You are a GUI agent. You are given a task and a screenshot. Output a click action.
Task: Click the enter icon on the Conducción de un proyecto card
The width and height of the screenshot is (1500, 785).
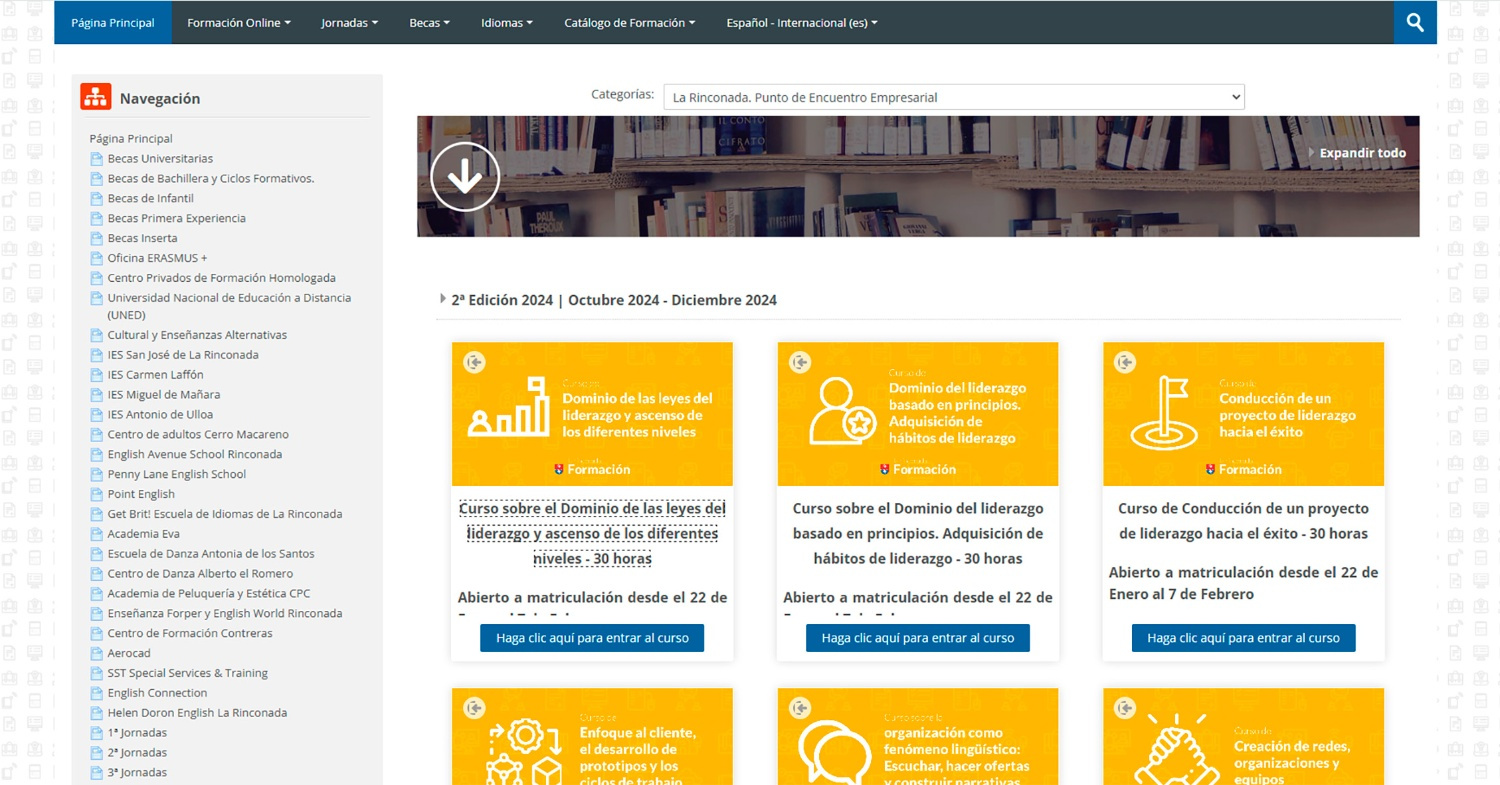point(1126,362)
